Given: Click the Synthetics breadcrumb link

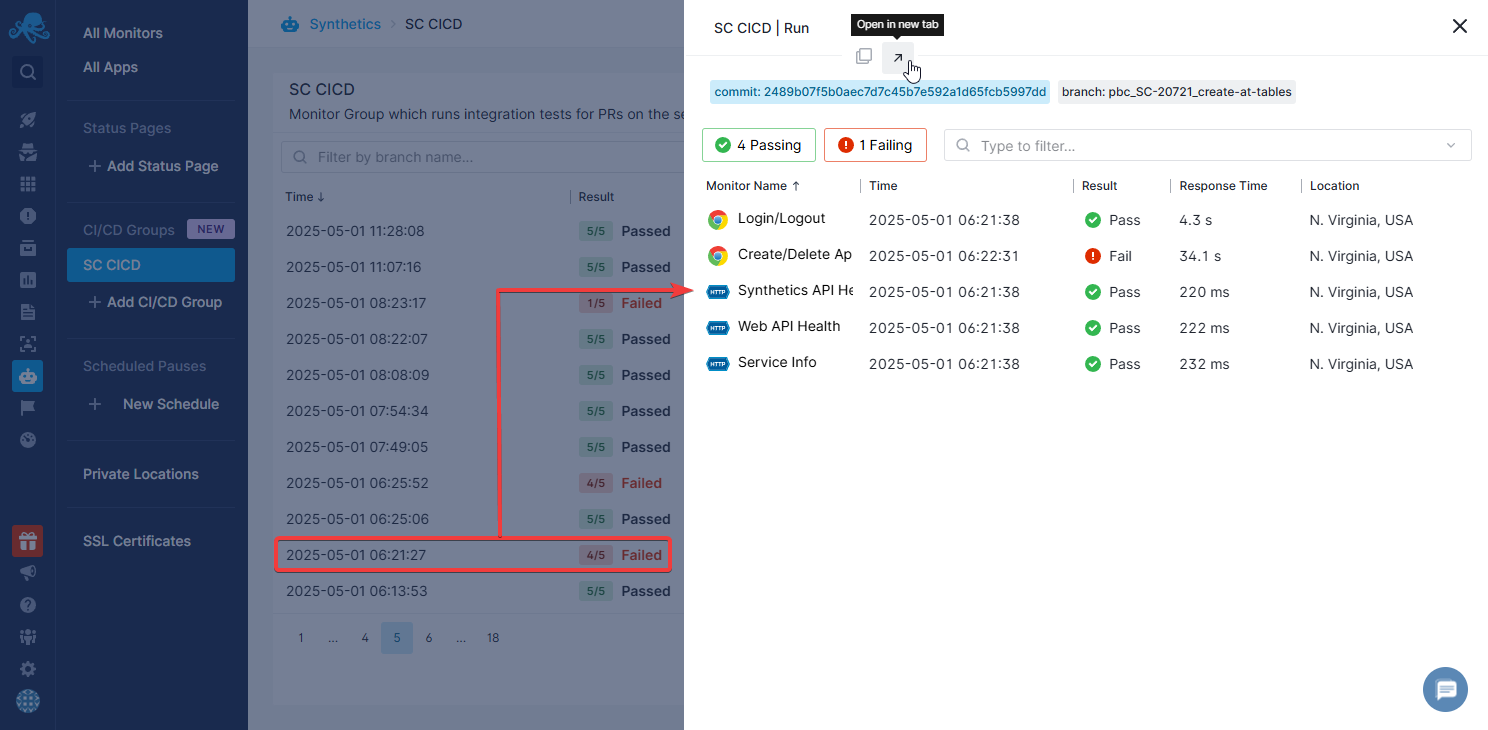Looking at the screenshot, I should (x=345, y=24).
